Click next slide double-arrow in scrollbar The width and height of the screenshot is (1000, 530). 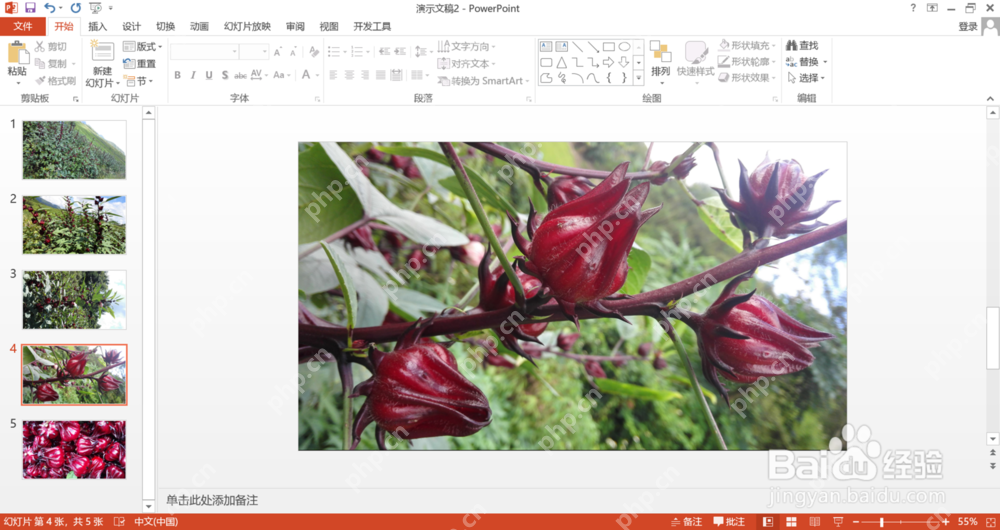pyautogui.click(x=992, y=466)
